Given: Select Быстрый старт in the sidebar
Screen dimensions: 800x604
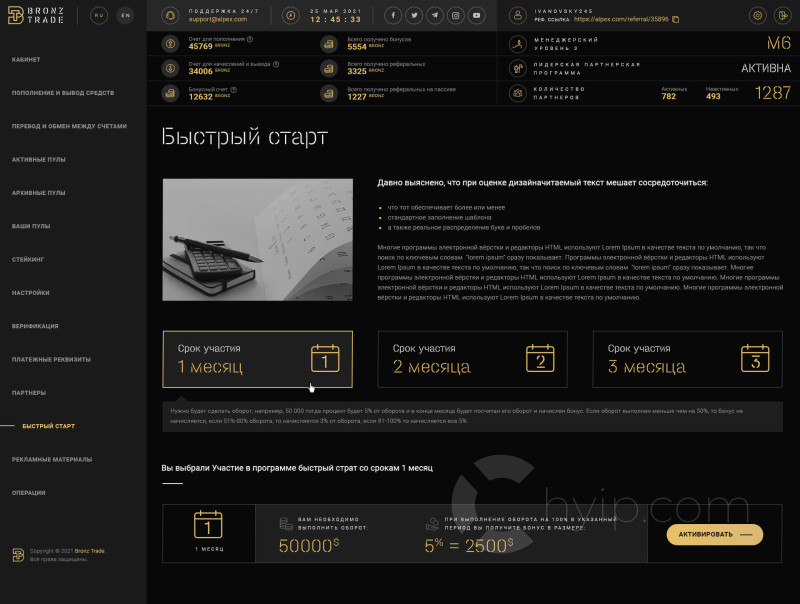Looking at the screenshot, I should click(48, 426).
